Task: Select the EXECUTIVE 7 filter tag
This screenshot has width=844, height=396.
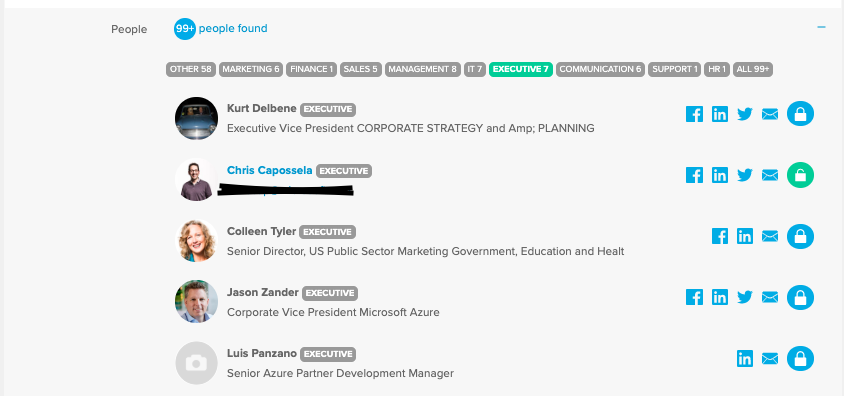Action: 521,69
